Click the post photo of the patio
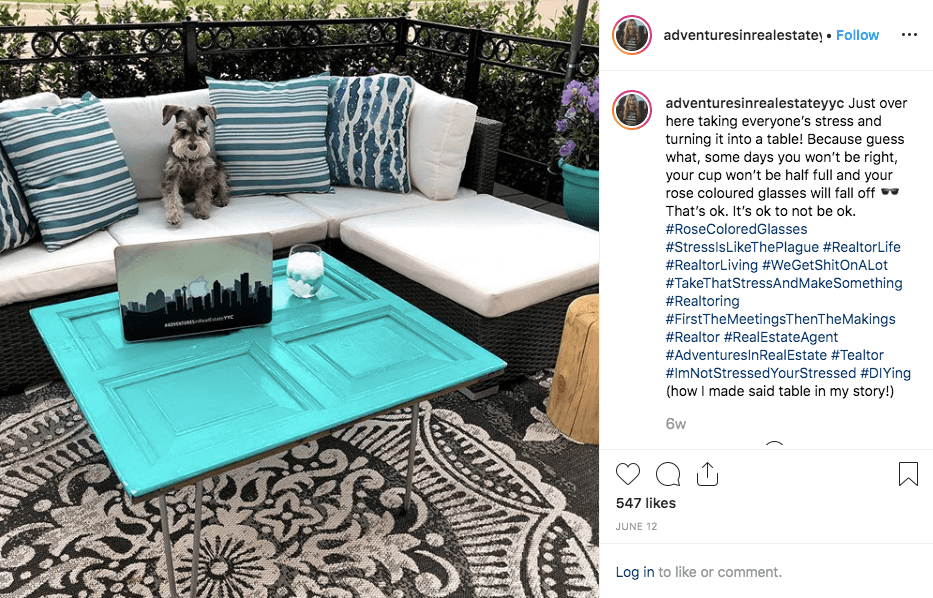 click(299, 299)
